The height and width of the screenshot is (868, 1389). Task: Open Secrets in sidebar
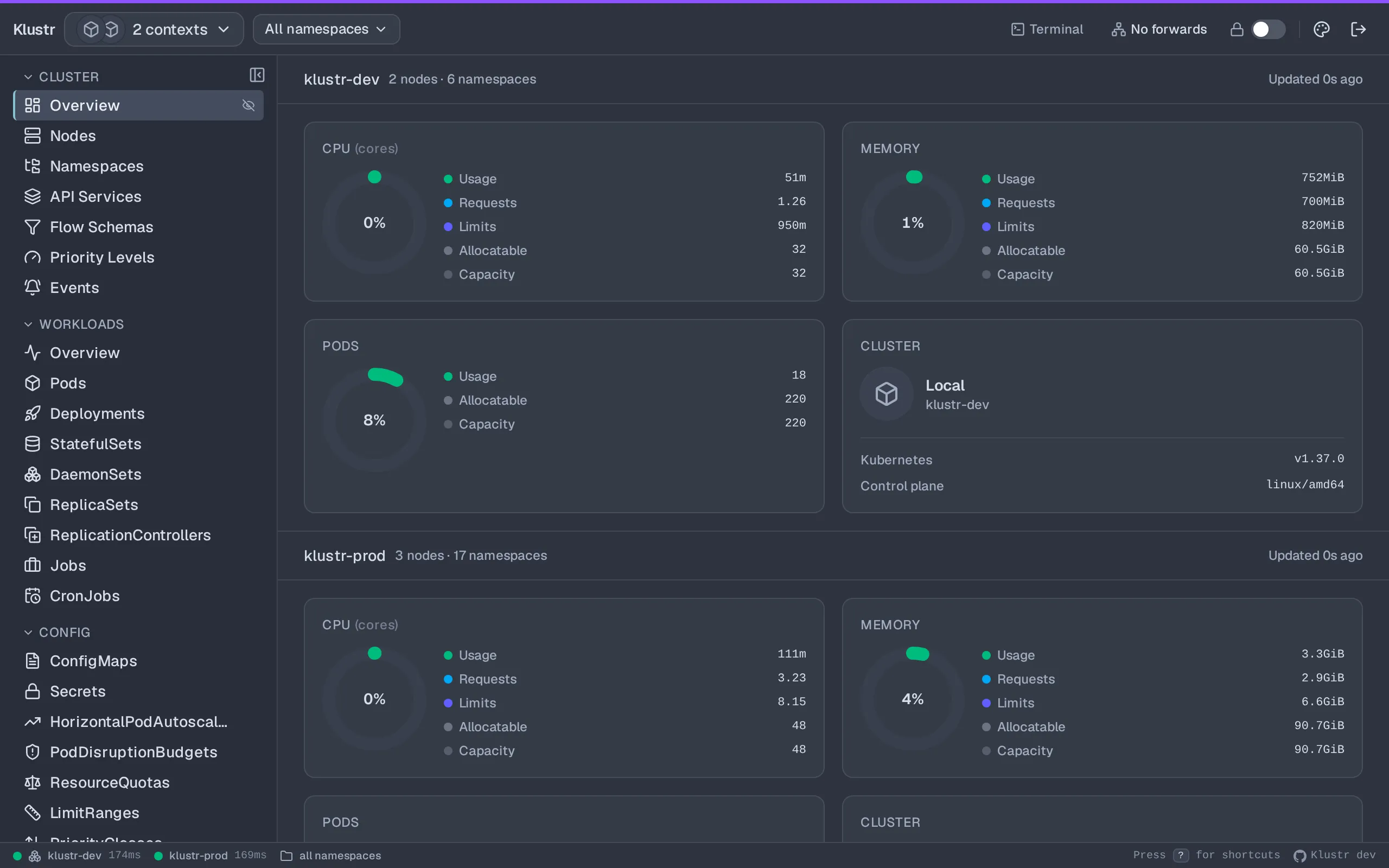pos(138,691)
